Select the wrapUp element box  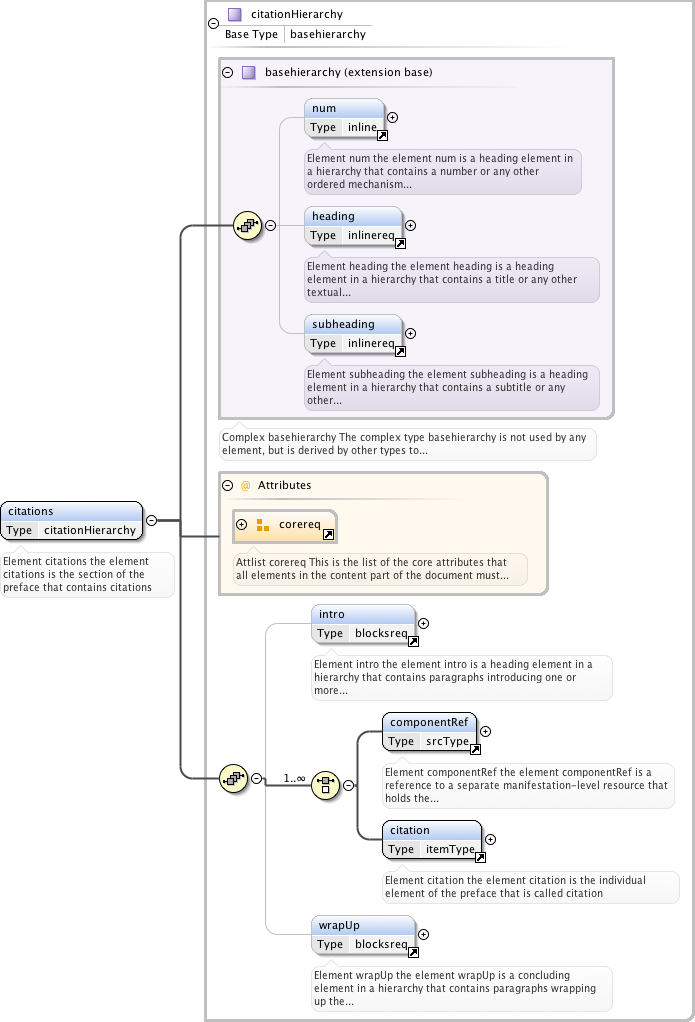click(363, 935)
